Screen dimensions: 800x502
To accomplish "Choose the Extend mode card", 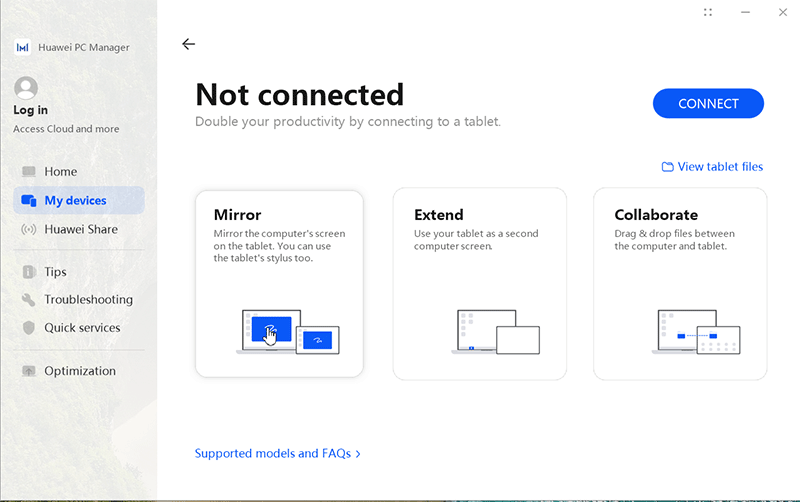I will pyautogui.click(x=479, y=284).
